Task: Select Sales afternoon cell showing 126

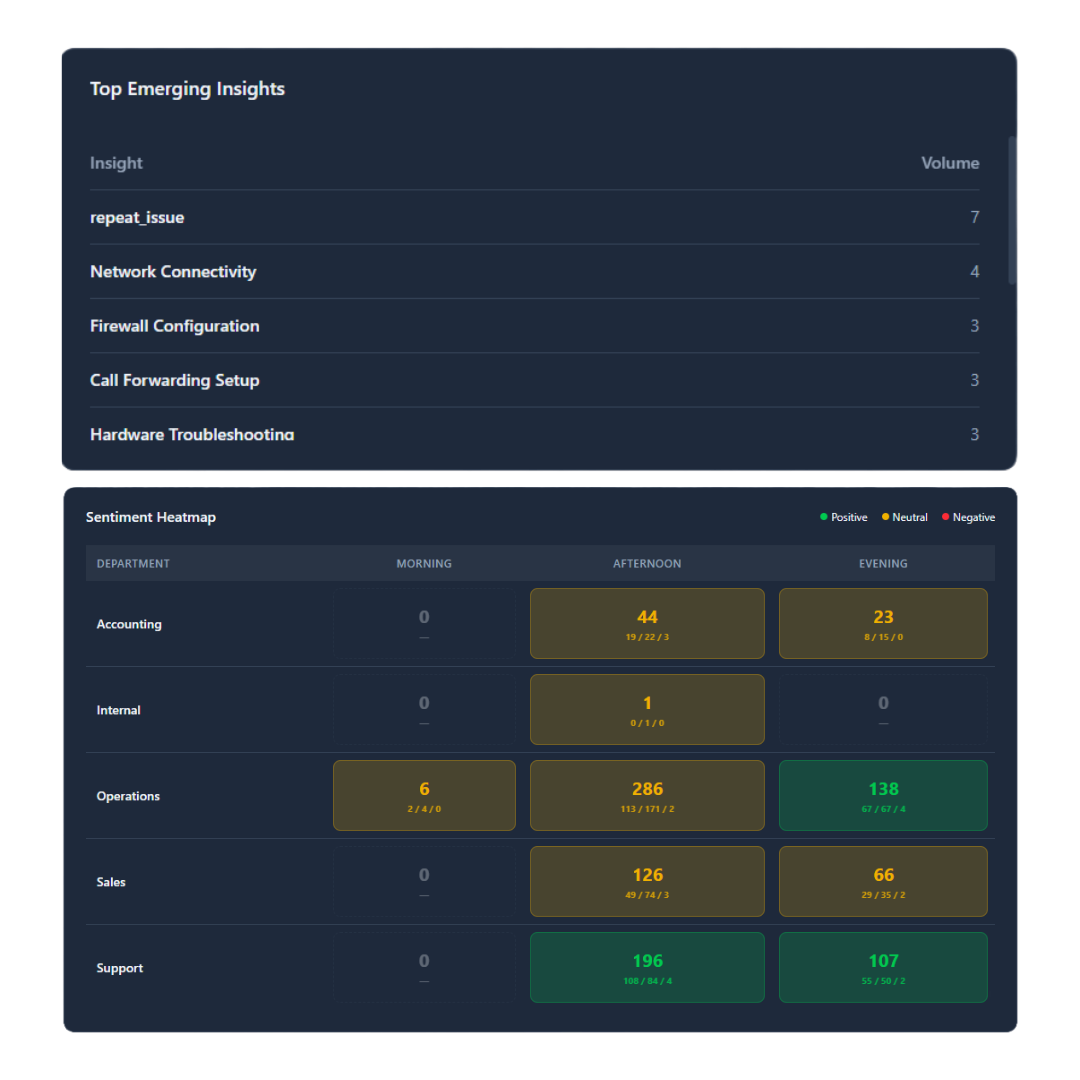Action: 647,882
